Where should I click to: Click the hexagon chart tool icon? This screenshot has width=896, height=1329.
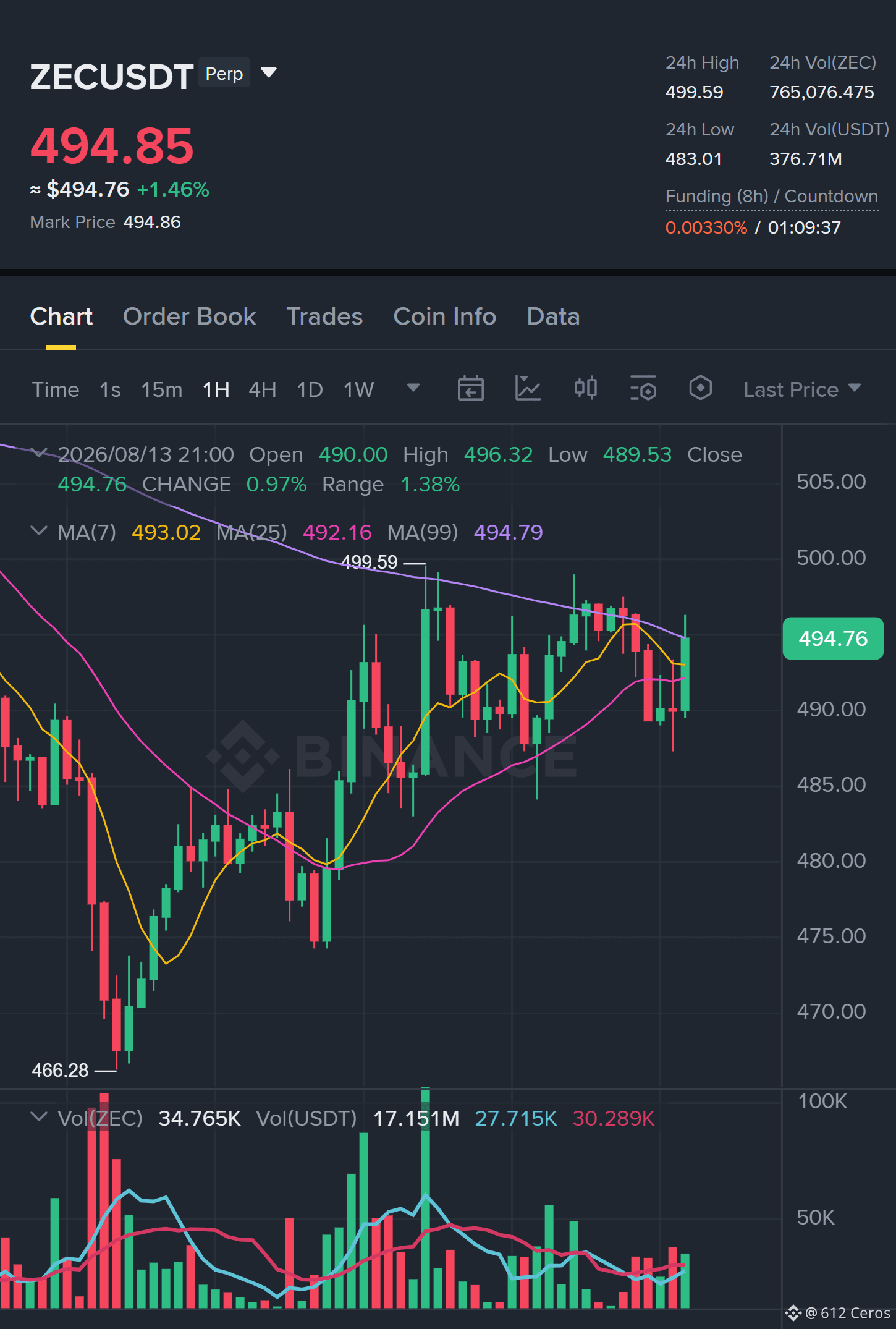700,389
